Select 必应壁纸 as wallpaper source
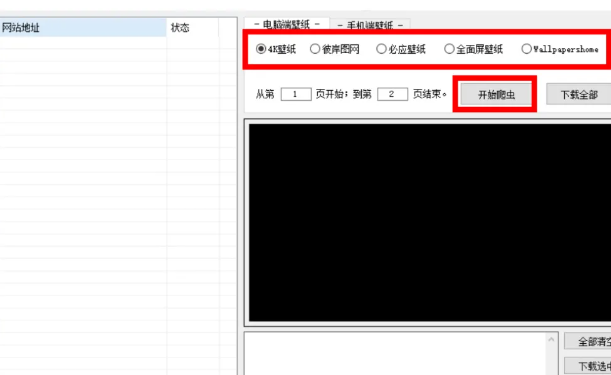The image size is (611, 375). [x=401, y=49]
